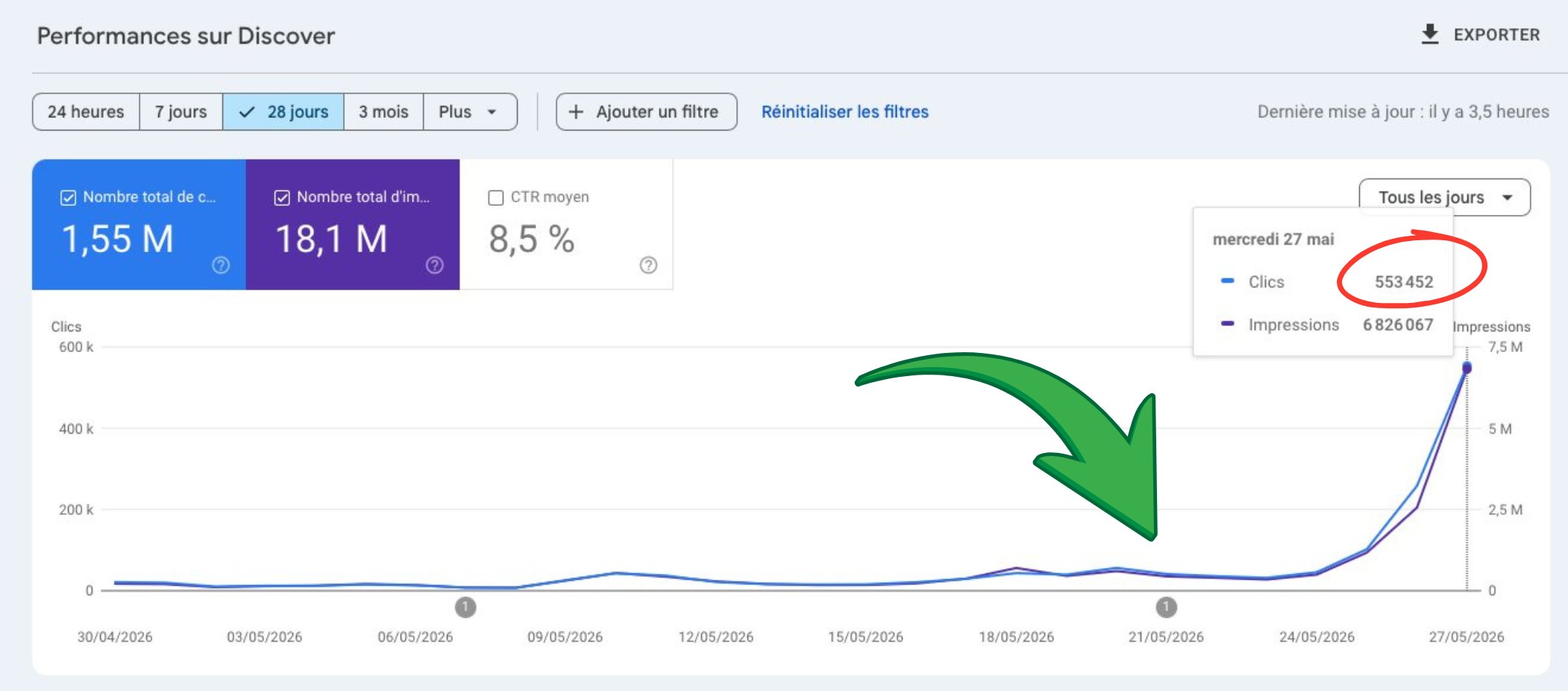Click the 400 k left axis label
Screen dimensions: 1568x691
coord(76,429)
